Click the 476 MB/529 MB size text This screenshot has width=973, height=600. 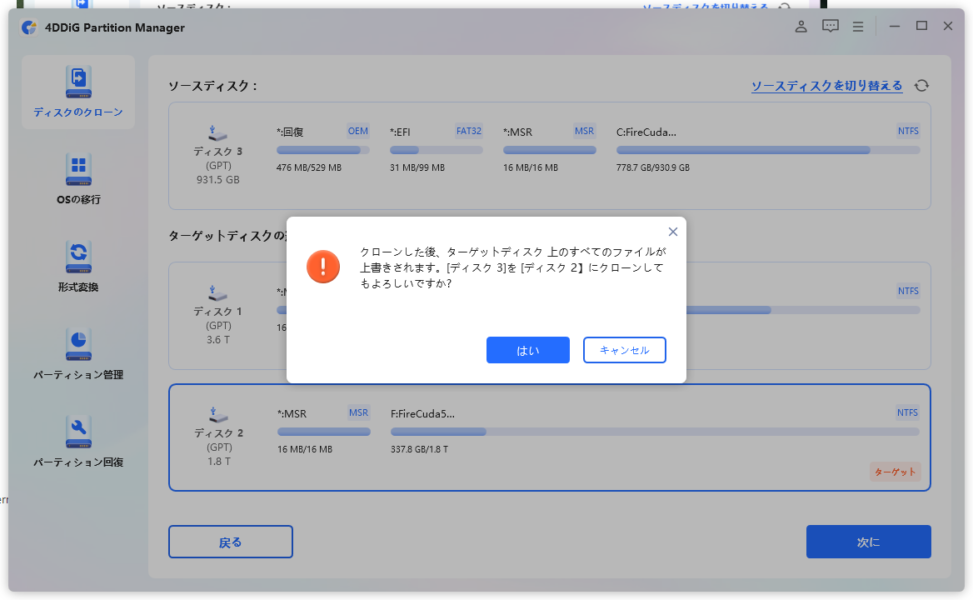(309, 168)
